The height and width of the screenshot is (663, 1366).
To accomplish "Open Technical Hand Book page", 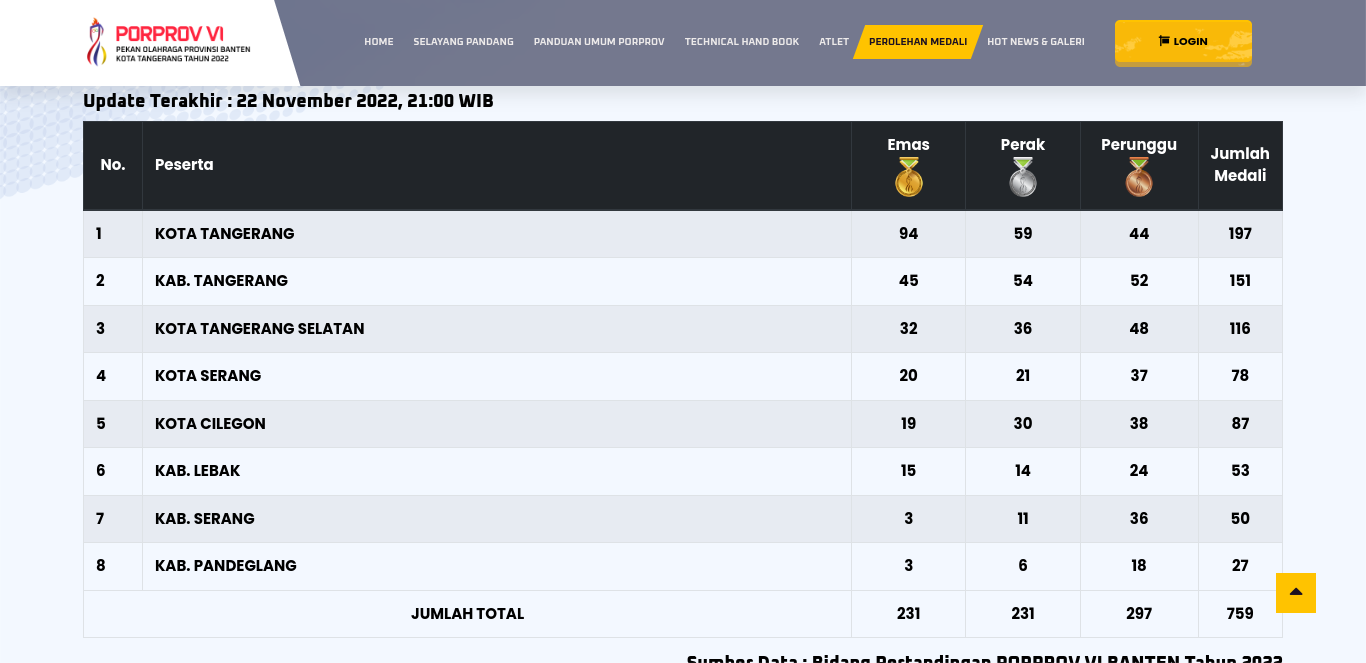I will (741, 42).
